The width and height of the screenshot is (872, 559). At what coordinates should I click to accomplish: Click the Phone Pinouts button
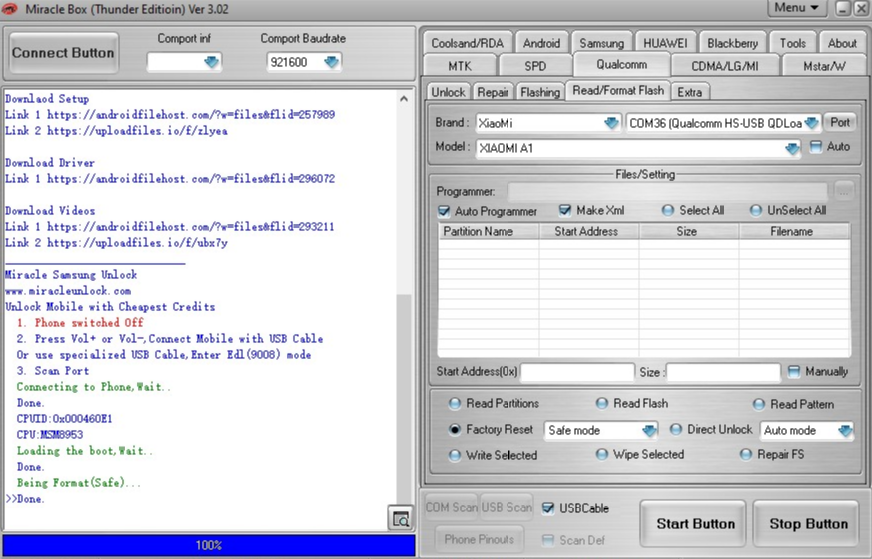click(479, 539)
